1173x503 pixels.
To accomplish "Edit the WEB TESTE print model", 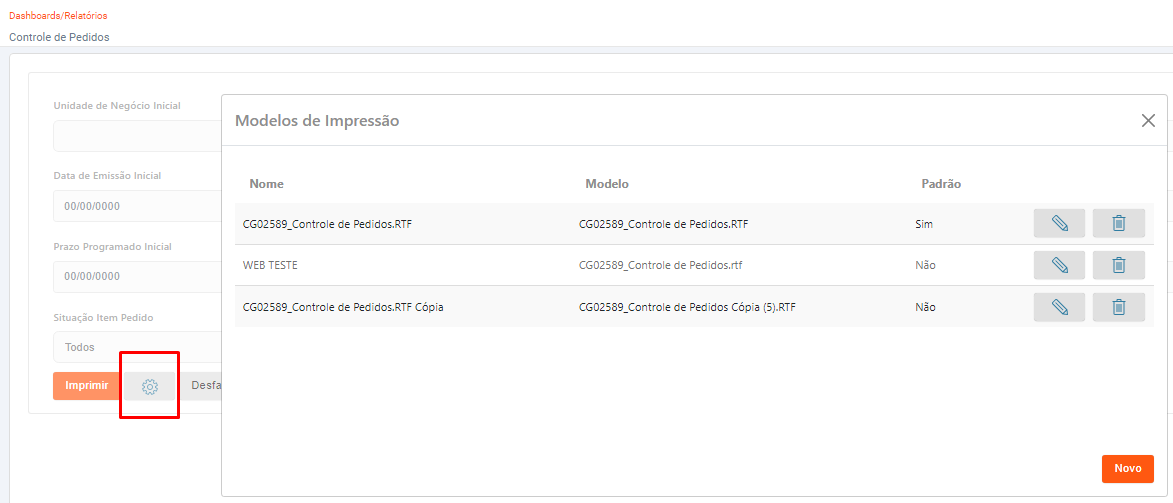I will click(1059, 266).
